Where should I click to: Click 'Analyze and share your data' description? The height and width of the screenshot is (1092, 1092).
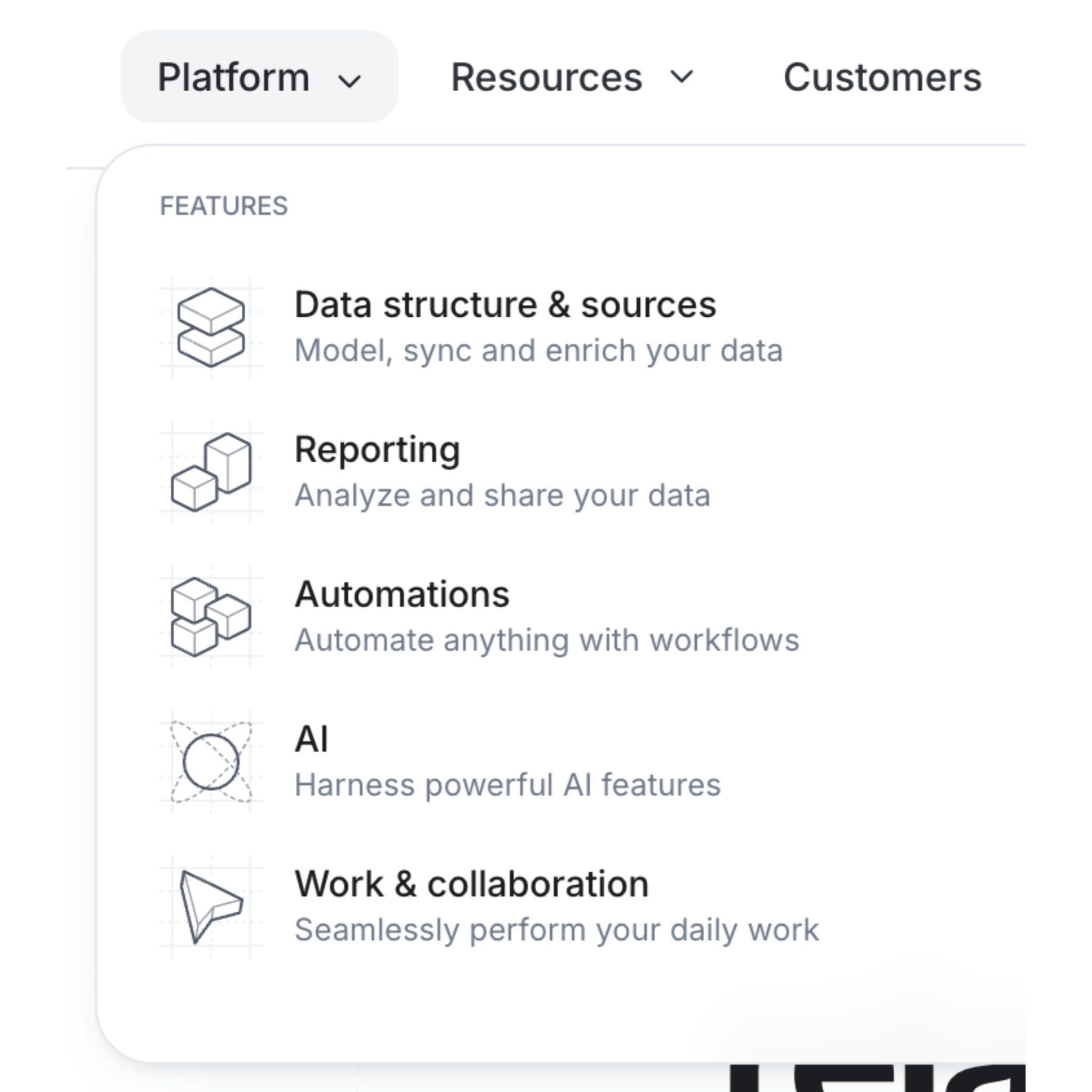(502, 495)
